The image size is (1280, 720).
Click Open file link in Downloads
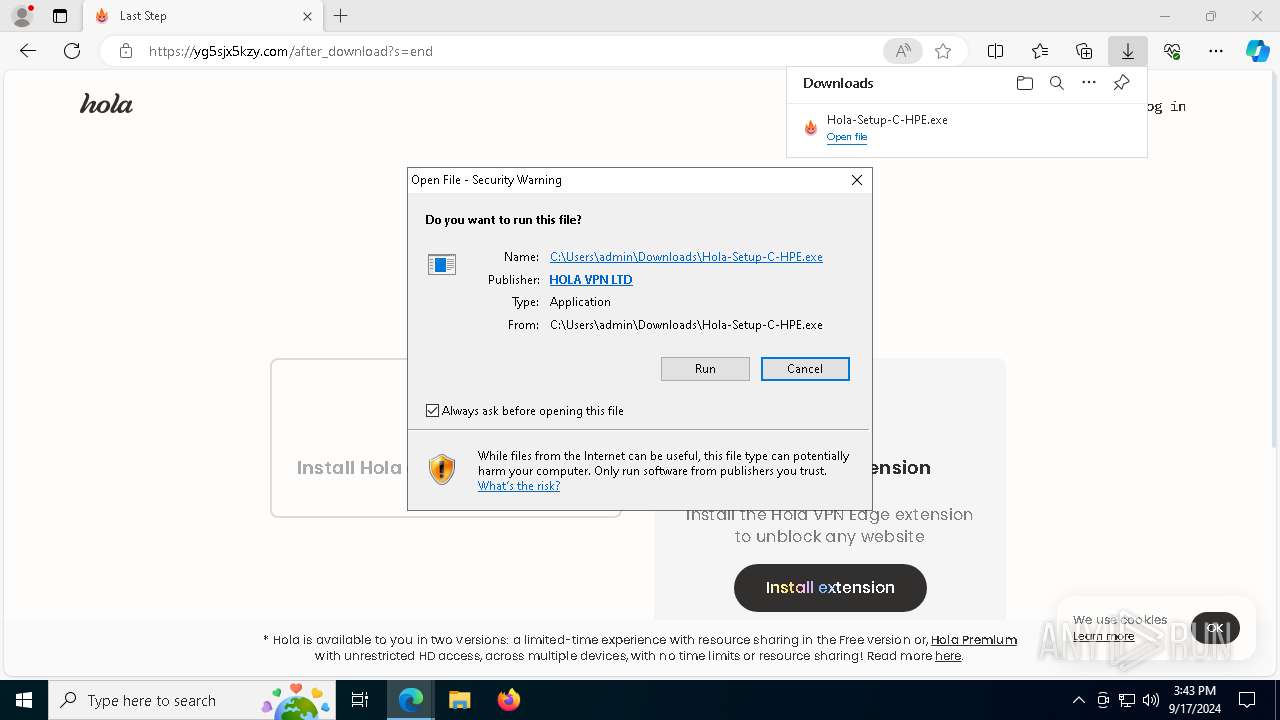click(x=847, y=137)
